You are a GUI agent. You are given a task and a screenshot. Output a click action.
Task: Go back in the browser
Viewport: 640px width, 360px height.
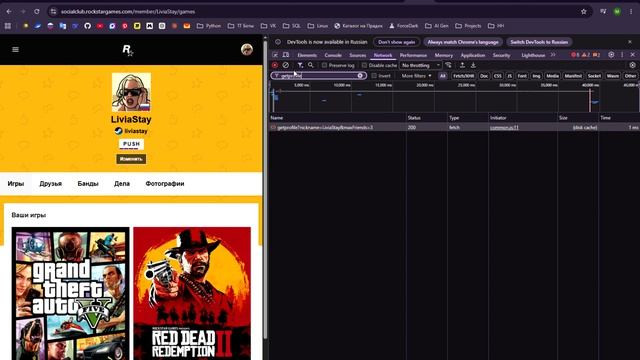(9, 11)
